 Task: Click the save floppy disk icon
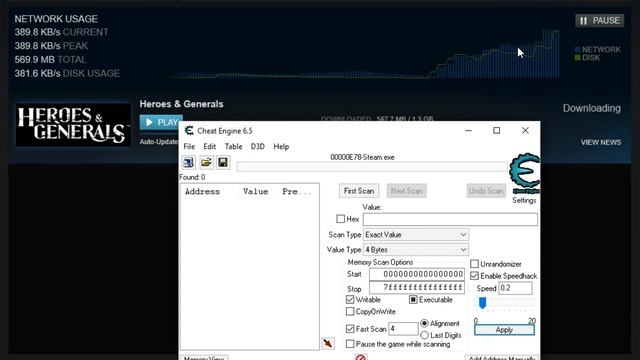[x=223, y=162]
